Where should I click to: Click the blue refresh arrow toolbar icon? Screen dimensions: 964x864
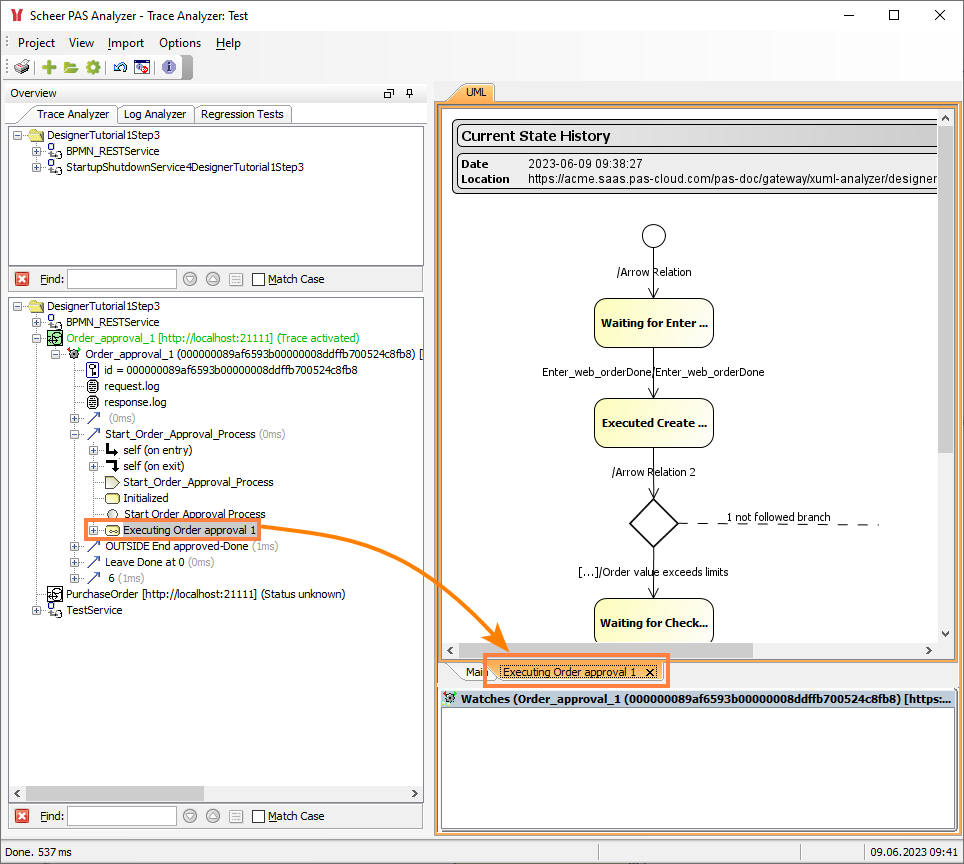120,67
